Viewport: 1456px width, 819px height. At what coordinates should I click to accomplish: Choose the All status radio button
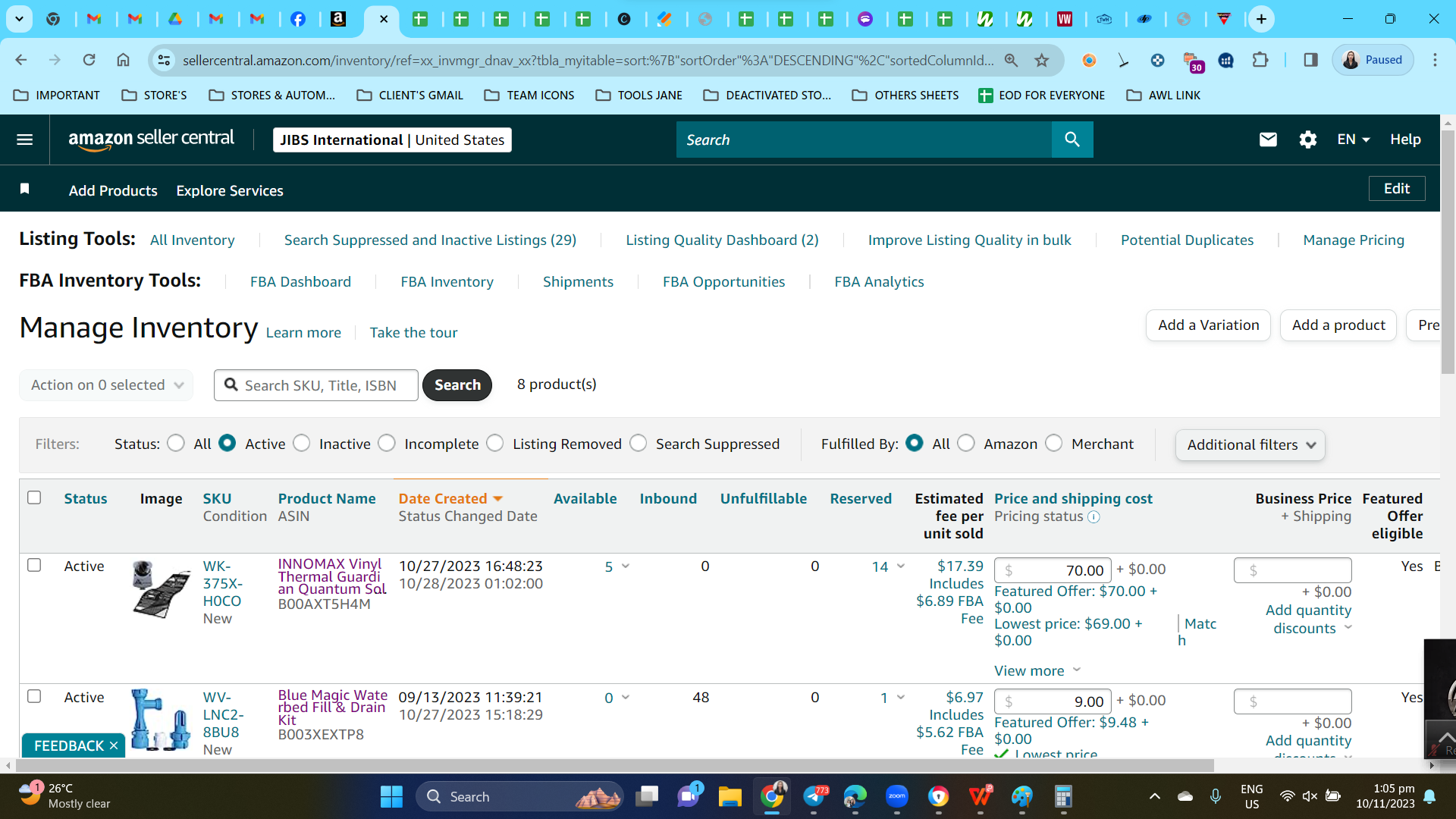(176, 443)
